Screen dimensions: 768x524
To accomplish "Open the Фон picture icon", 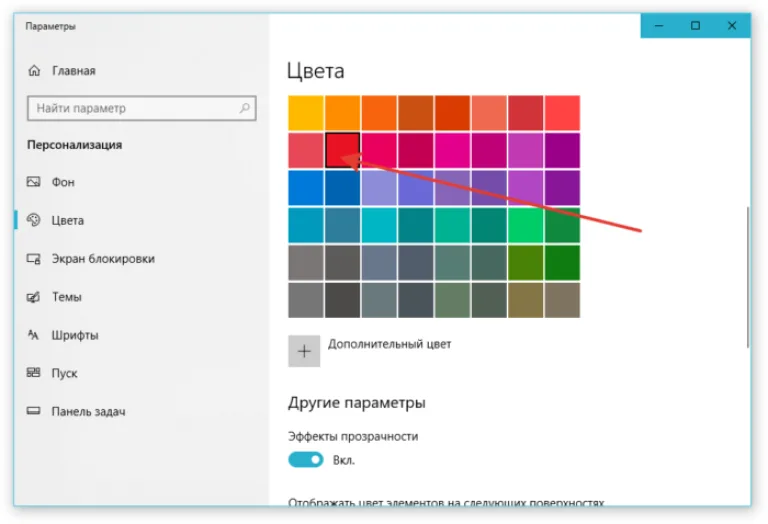I will [33, 182].
